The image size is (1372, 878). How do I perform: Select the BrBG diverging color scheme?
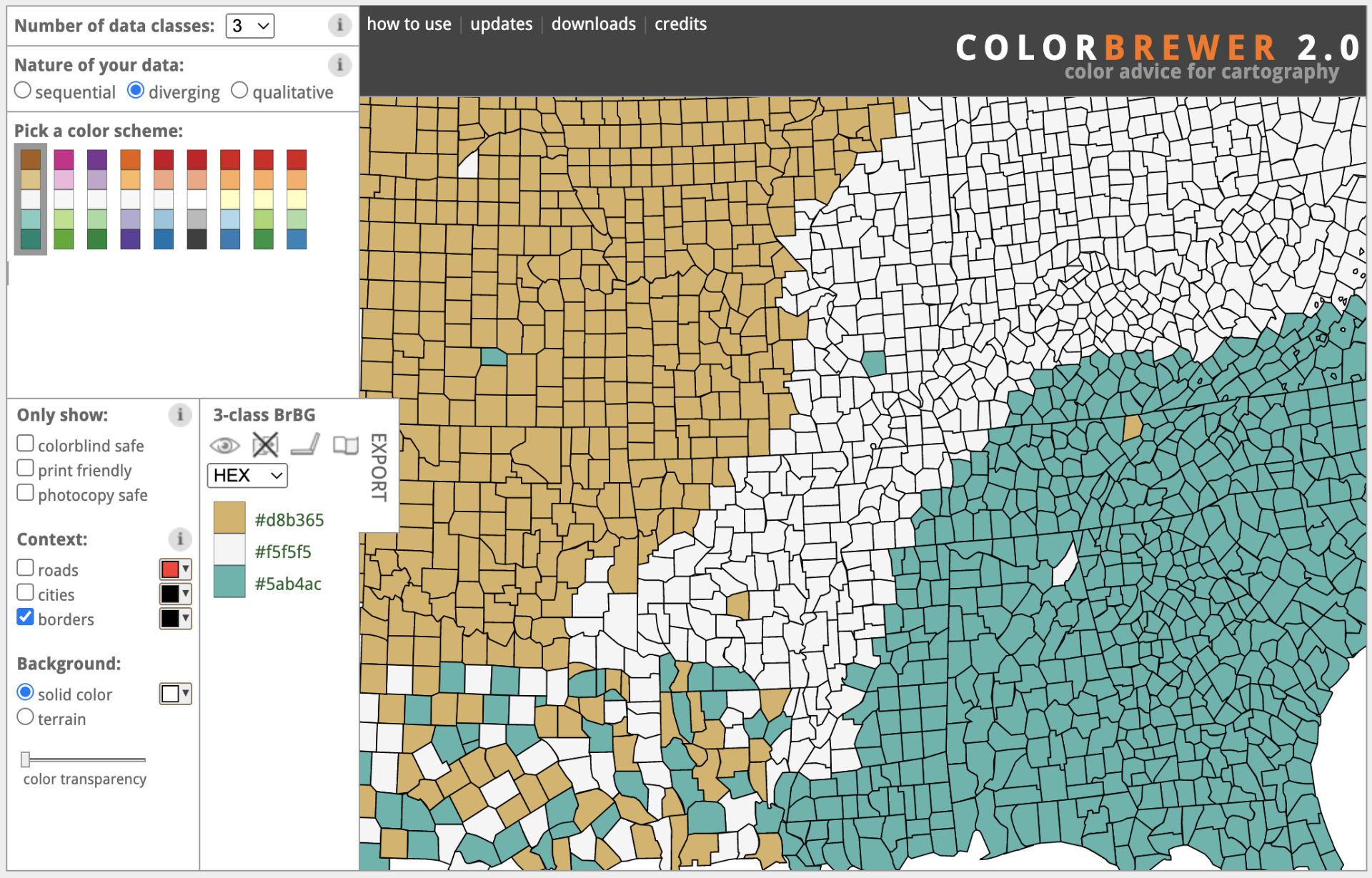pos(30,199)
